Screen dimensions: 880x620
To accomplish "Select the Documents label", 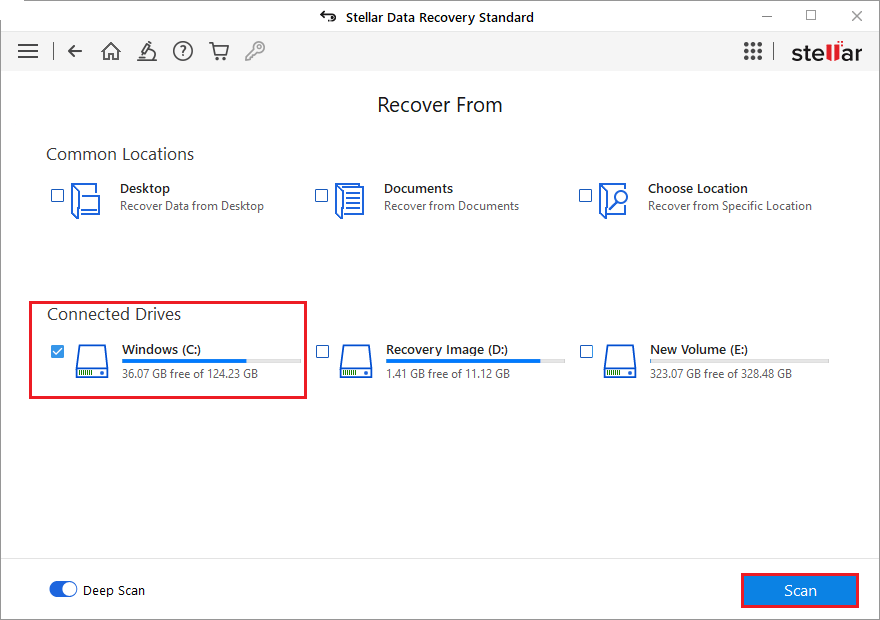I will point(418,189).
